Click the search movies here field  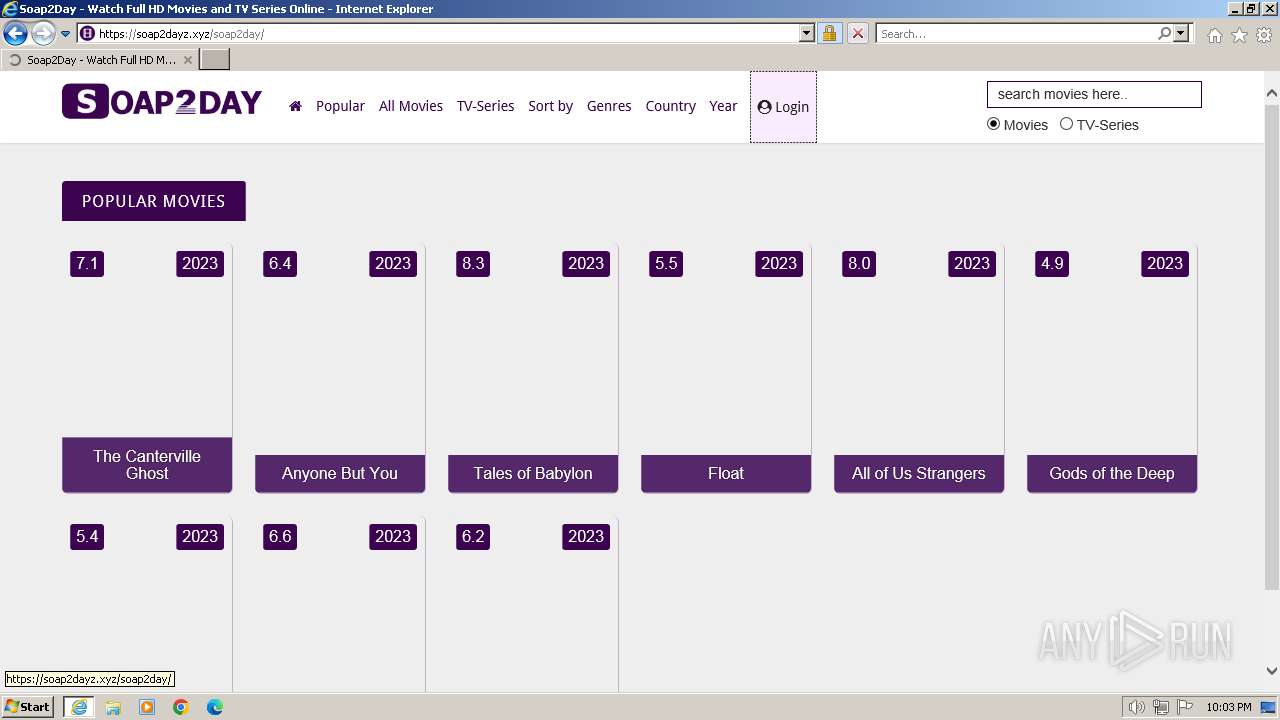click(1094, 94)
